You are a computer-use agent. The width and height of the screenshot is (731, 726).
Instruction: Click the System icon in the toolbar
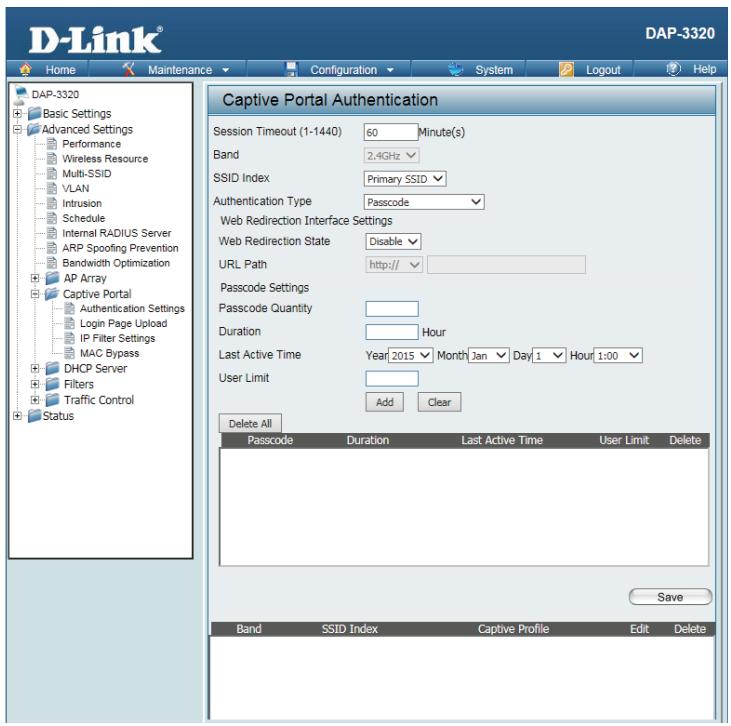[x=455, y=69]
